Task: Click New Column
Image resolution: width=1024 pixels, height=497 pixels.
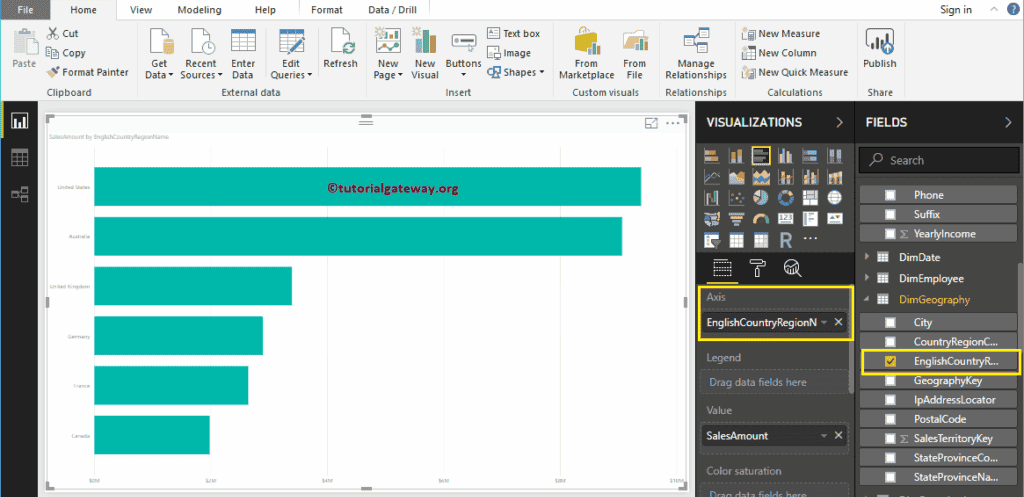Action: click(779, 53)
